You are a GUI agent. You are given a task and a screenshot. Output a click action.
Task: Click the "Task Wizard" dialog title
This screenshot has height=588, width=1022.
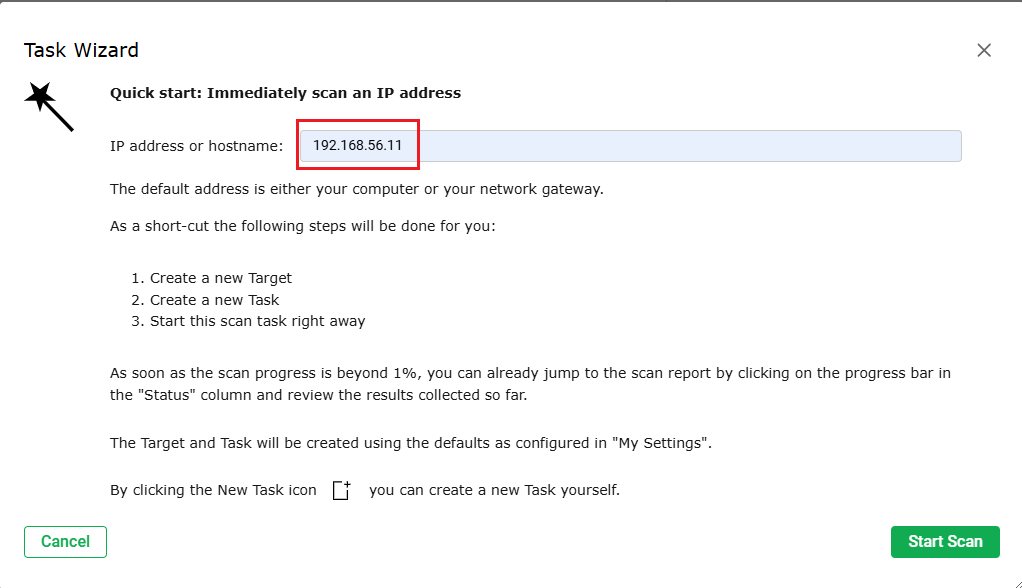click(x=81, y=50)
